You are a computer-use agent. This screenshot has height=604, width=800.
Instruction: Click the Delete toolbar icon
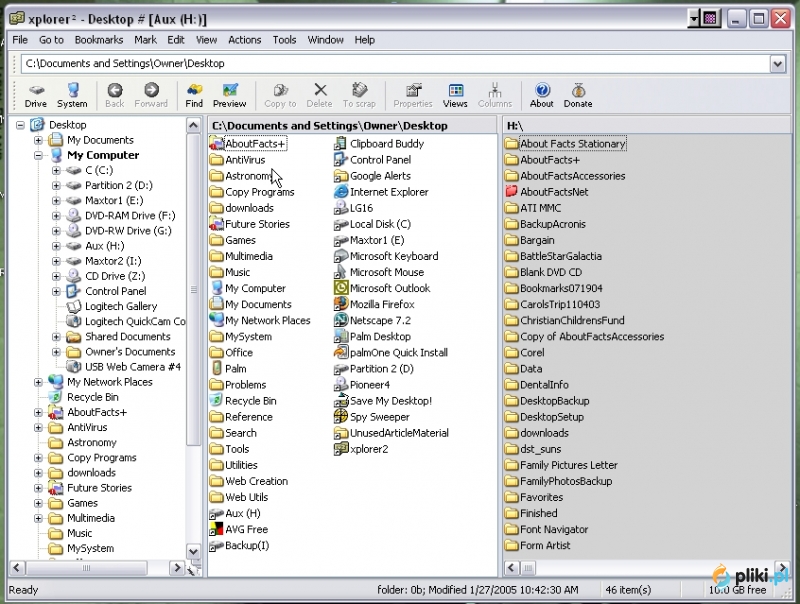point(320,95)
